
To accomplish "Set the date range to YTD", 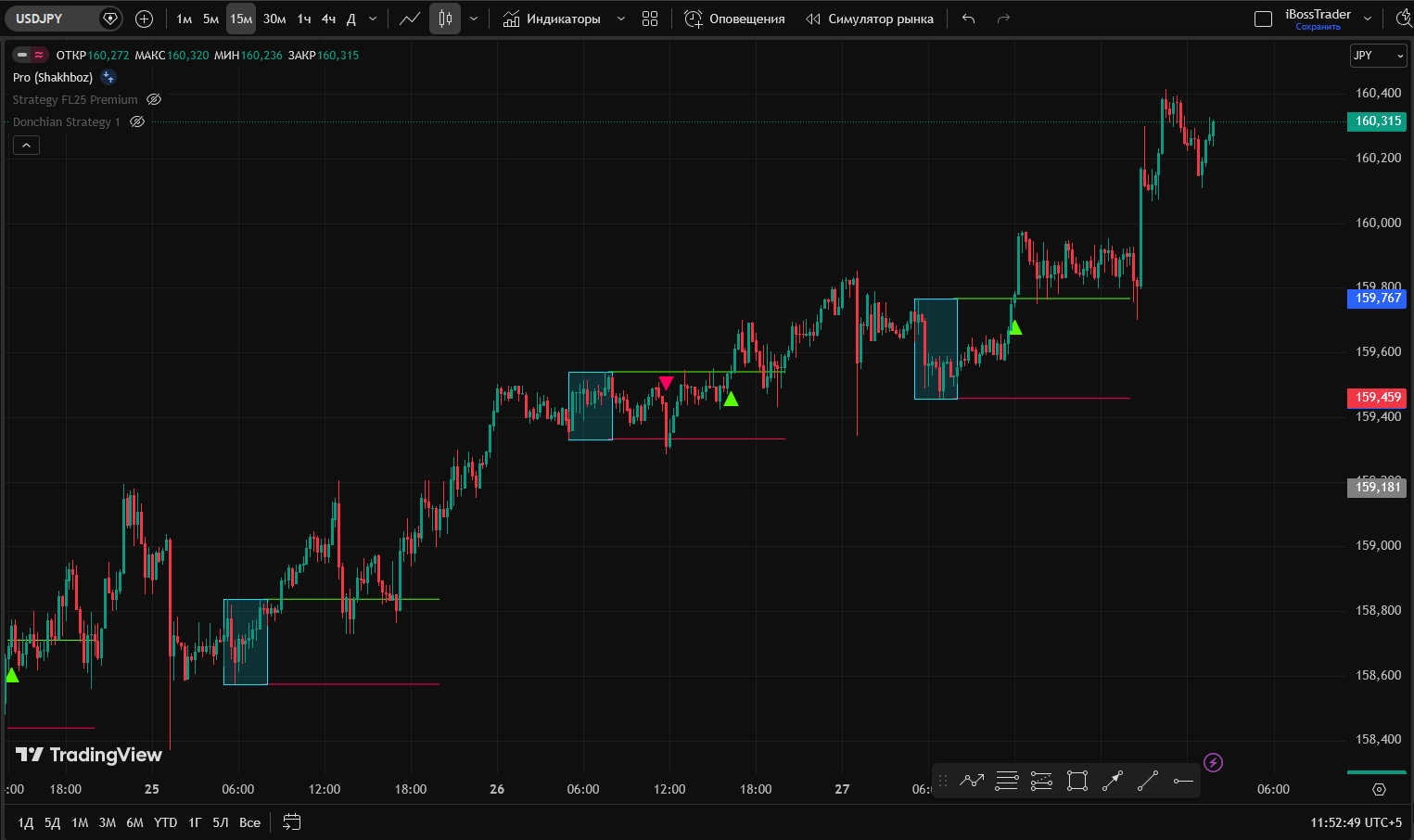I will coord(165,822).
